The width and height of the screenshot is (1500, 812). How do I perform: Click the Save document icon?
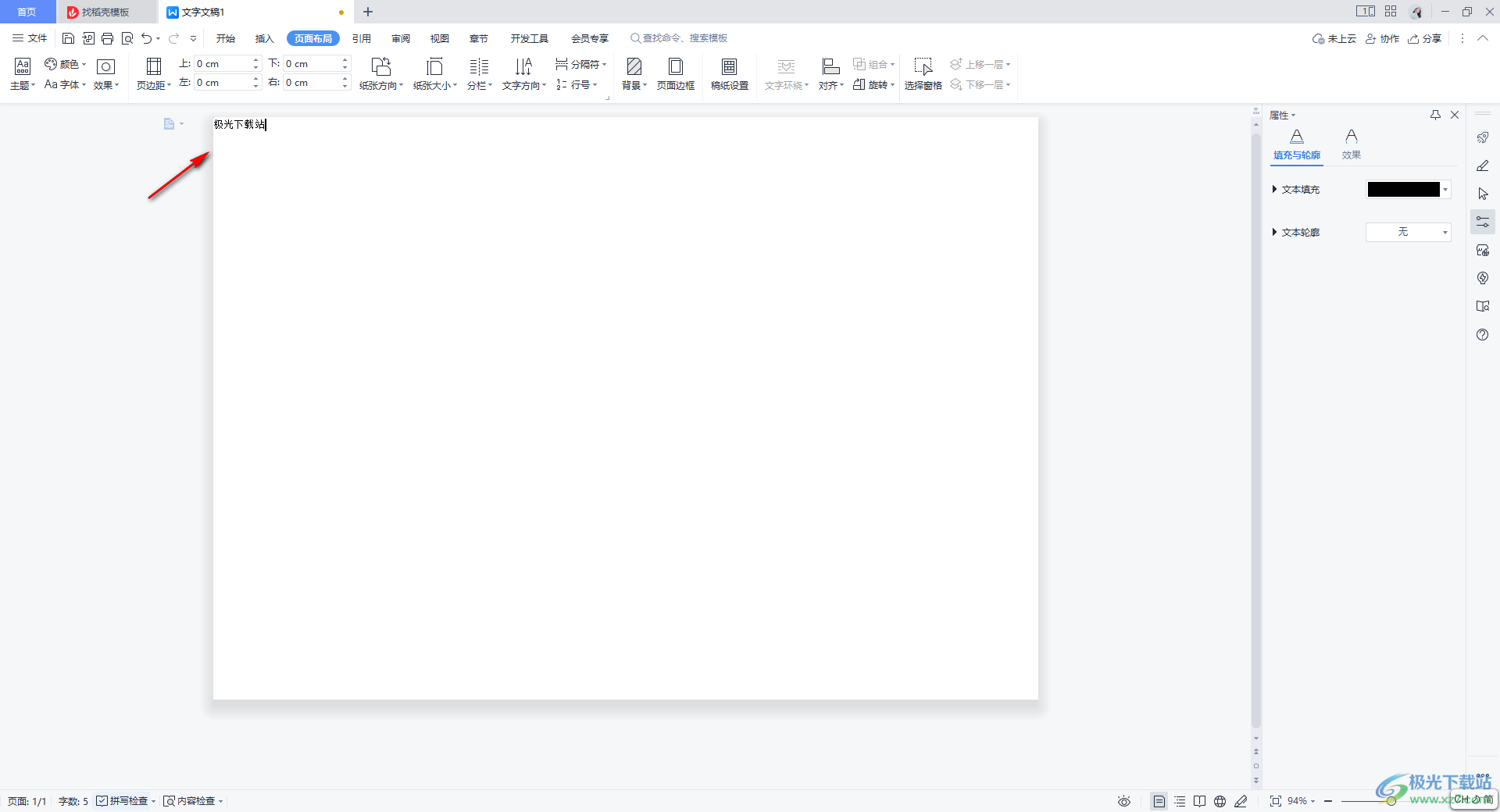(x=69, y=38)
